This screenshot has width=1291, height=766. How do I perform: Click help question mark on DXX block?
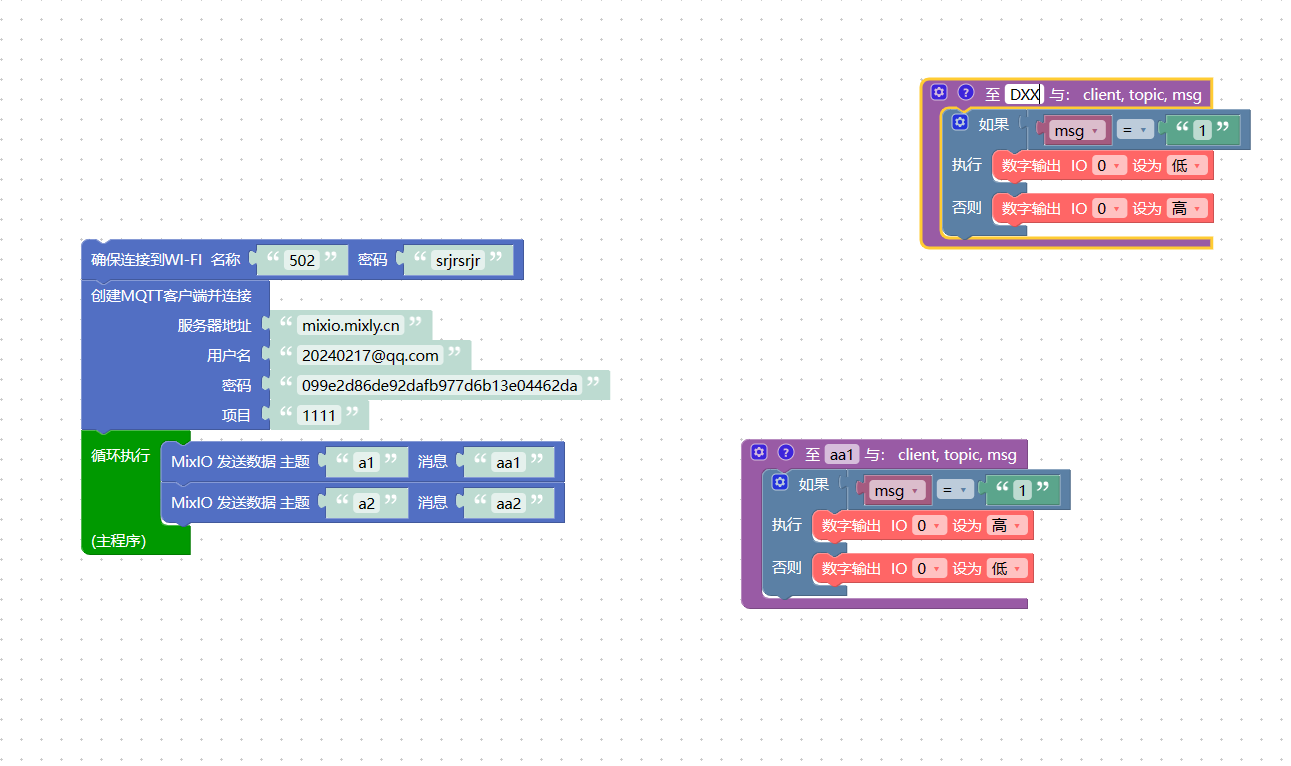[x=965, y=93]
